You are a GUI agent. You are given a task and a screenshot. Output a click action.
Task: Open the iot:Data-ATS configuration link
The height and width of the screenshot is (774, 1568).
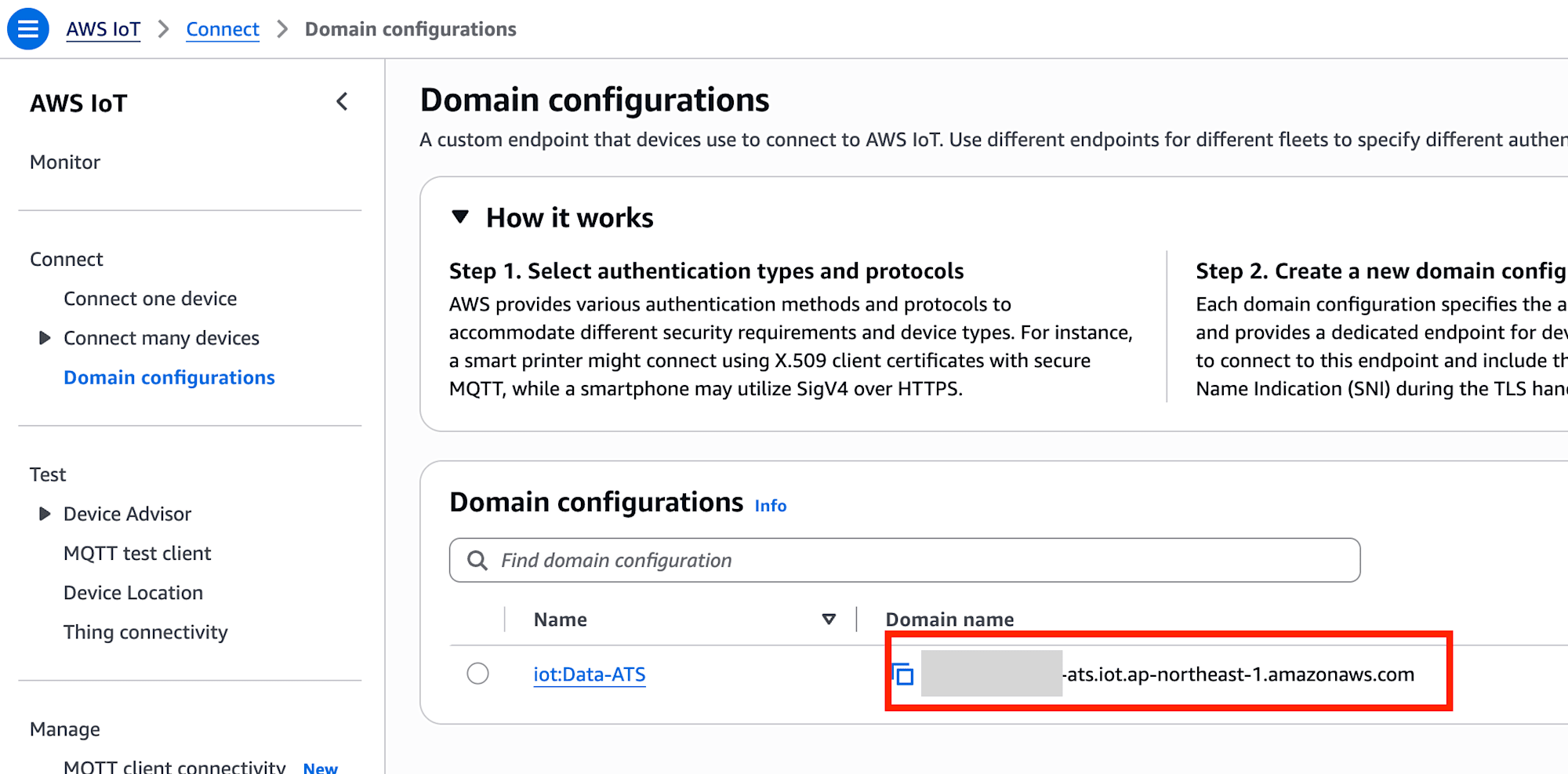pyautogui.click(x=590, y=674)
